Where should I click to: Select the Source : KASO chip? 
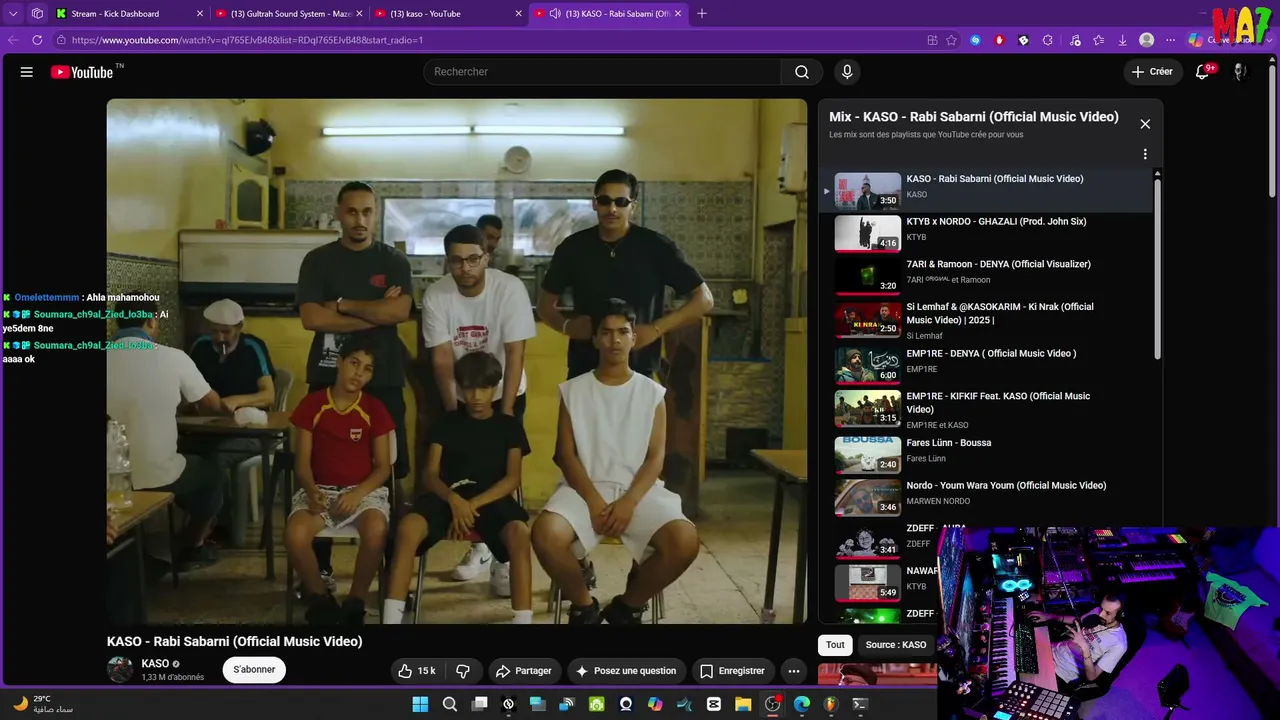896,645
